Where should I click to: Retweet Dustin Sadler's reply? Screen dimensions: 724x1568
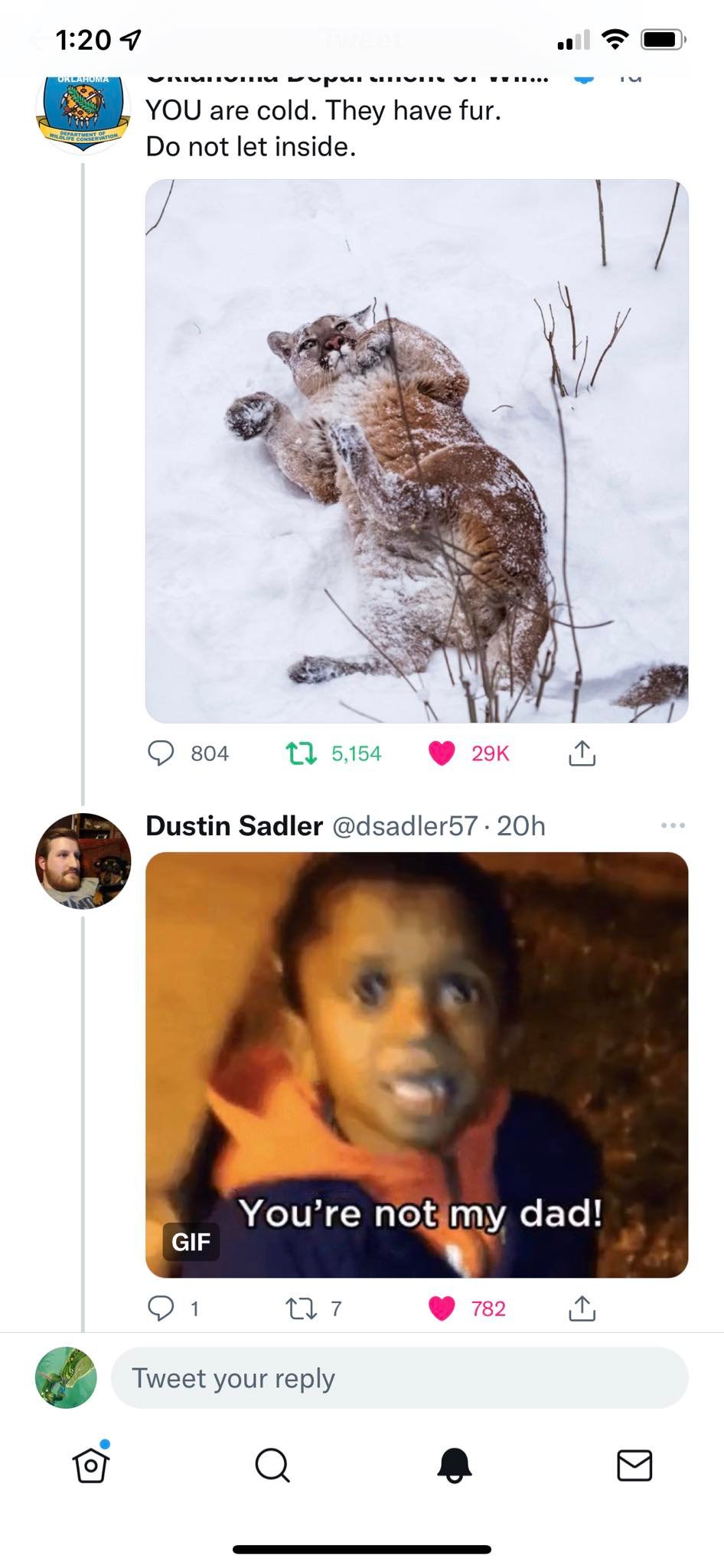coord(301,1308)
